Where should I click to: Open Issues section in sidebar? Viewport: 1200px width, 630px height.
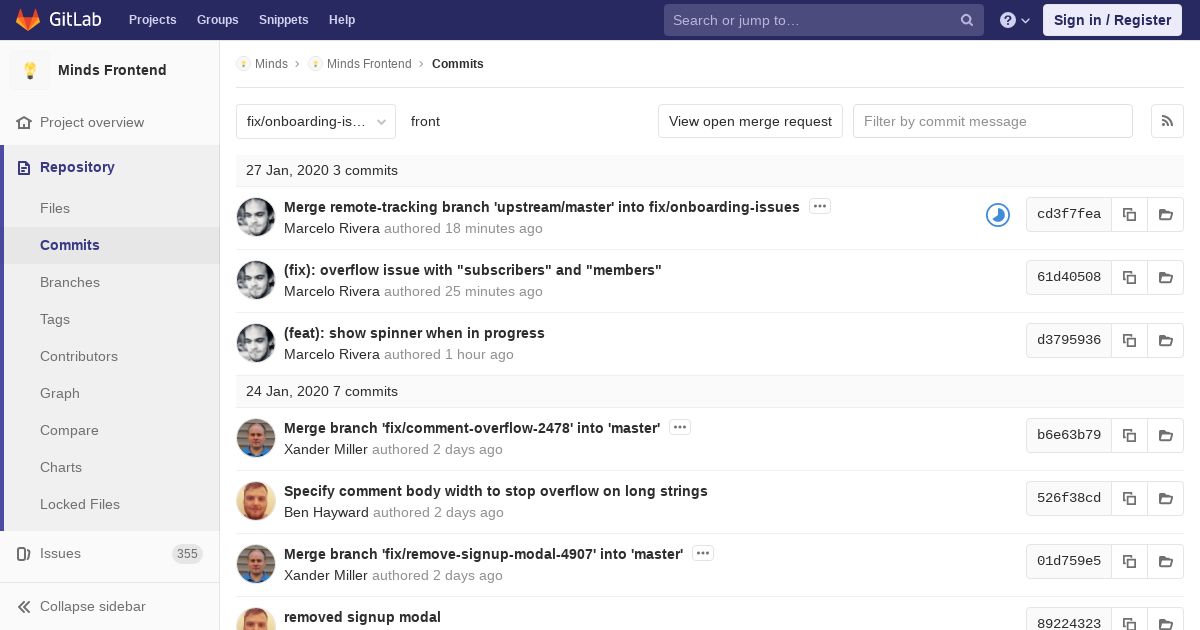point(60,553)
